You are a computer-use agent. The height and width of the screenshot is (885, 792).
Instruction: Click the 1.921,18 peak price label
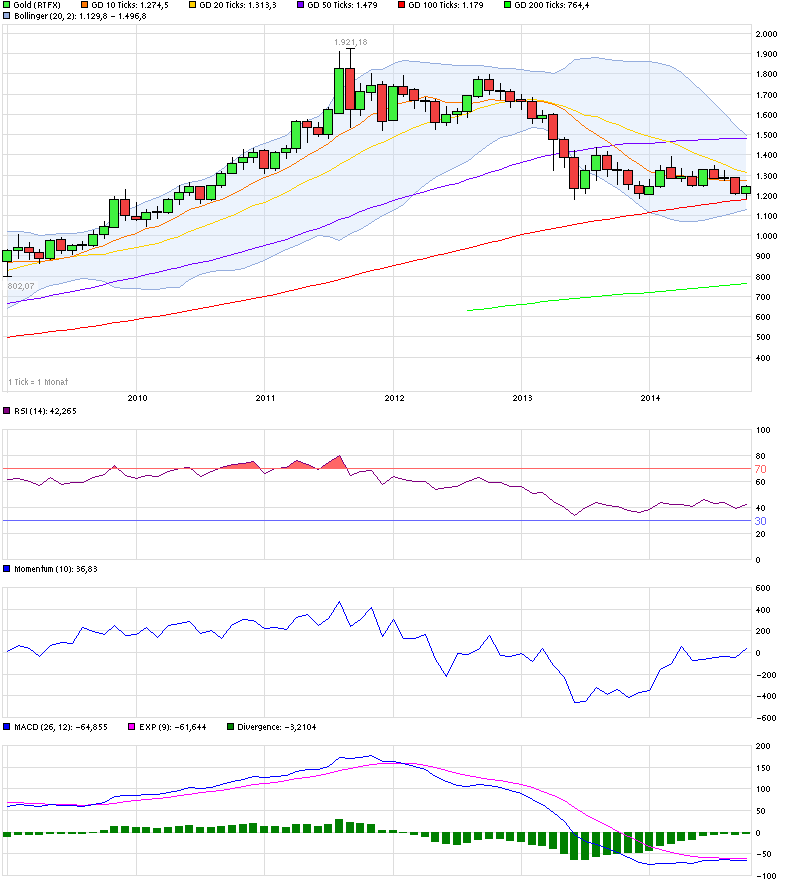coord(352,42)
